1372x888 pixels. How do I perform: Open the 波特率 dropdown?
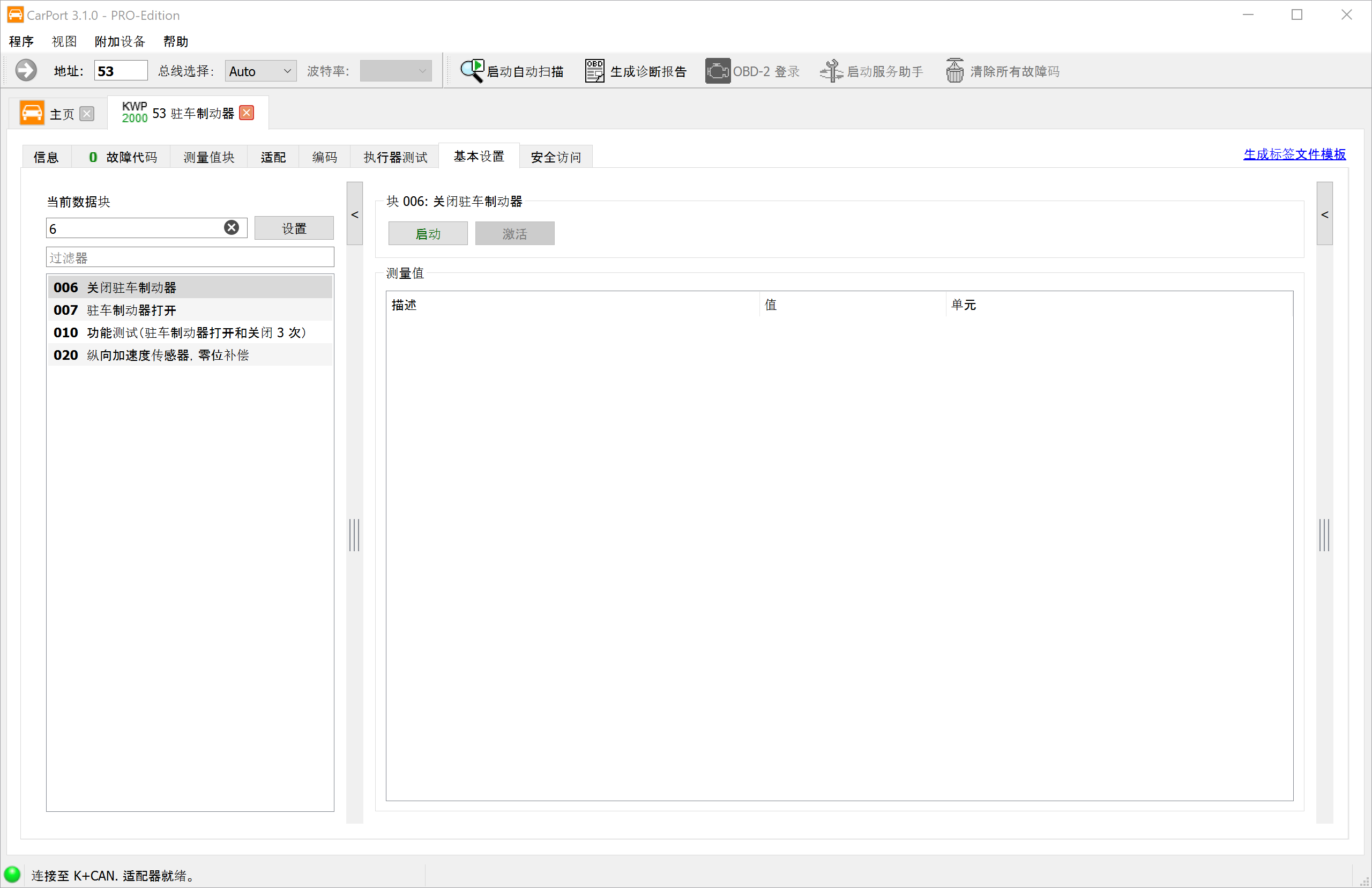tap(396, 71)
